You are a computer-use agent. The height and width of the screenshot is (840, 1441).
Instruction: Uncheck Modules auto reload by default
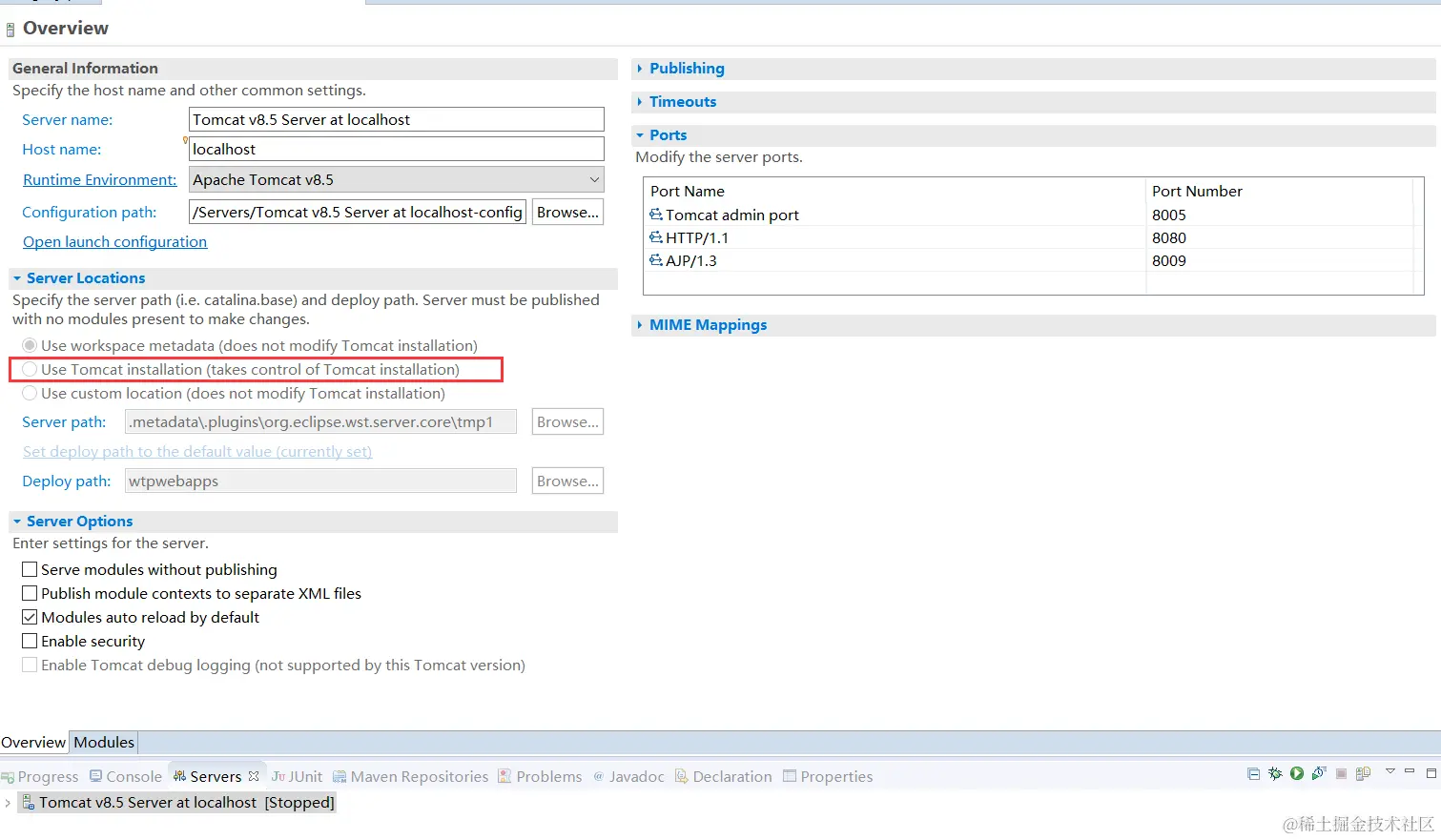[x=30, y=617]
